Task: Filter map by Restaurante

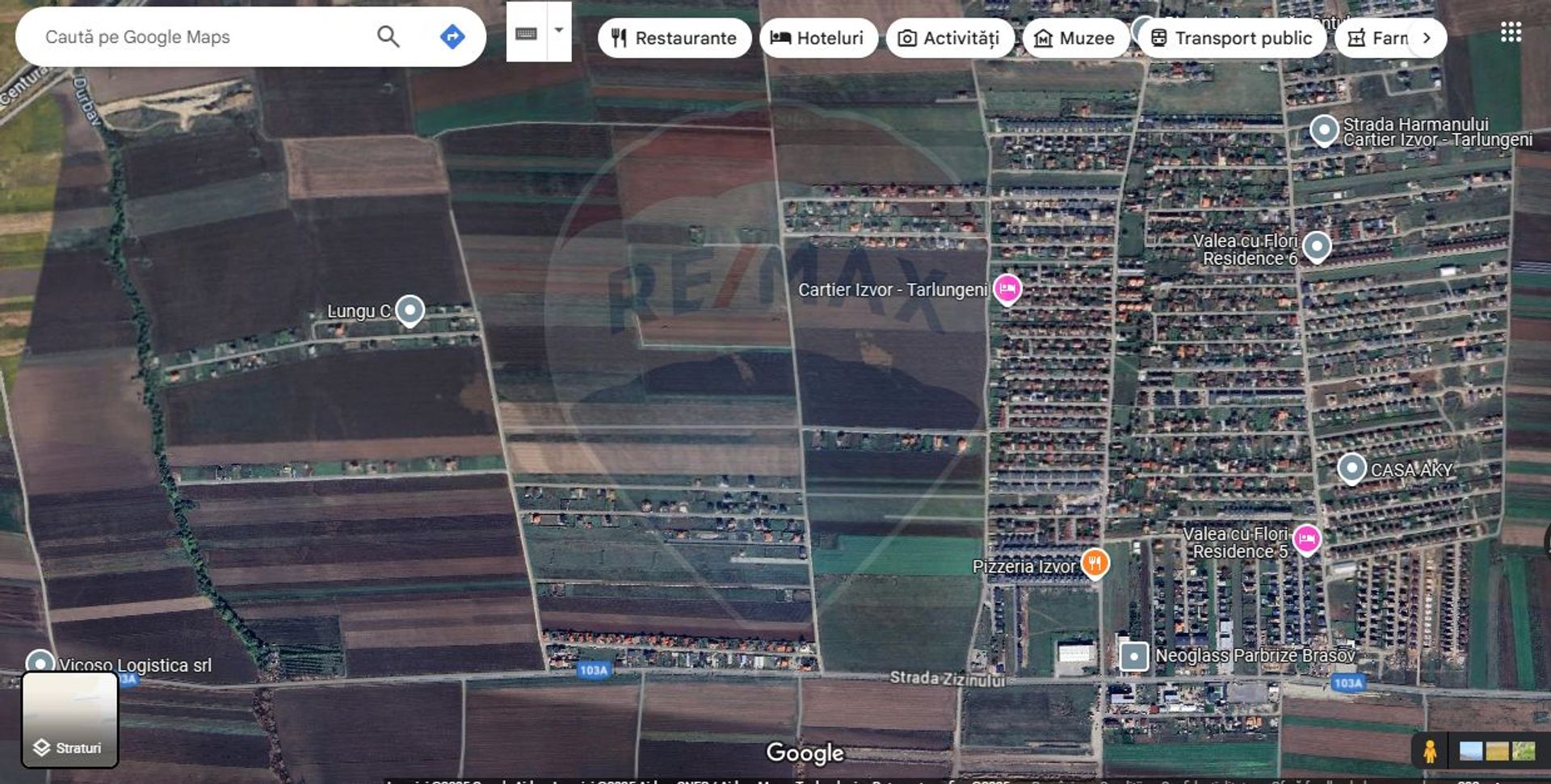Action: 674,38
